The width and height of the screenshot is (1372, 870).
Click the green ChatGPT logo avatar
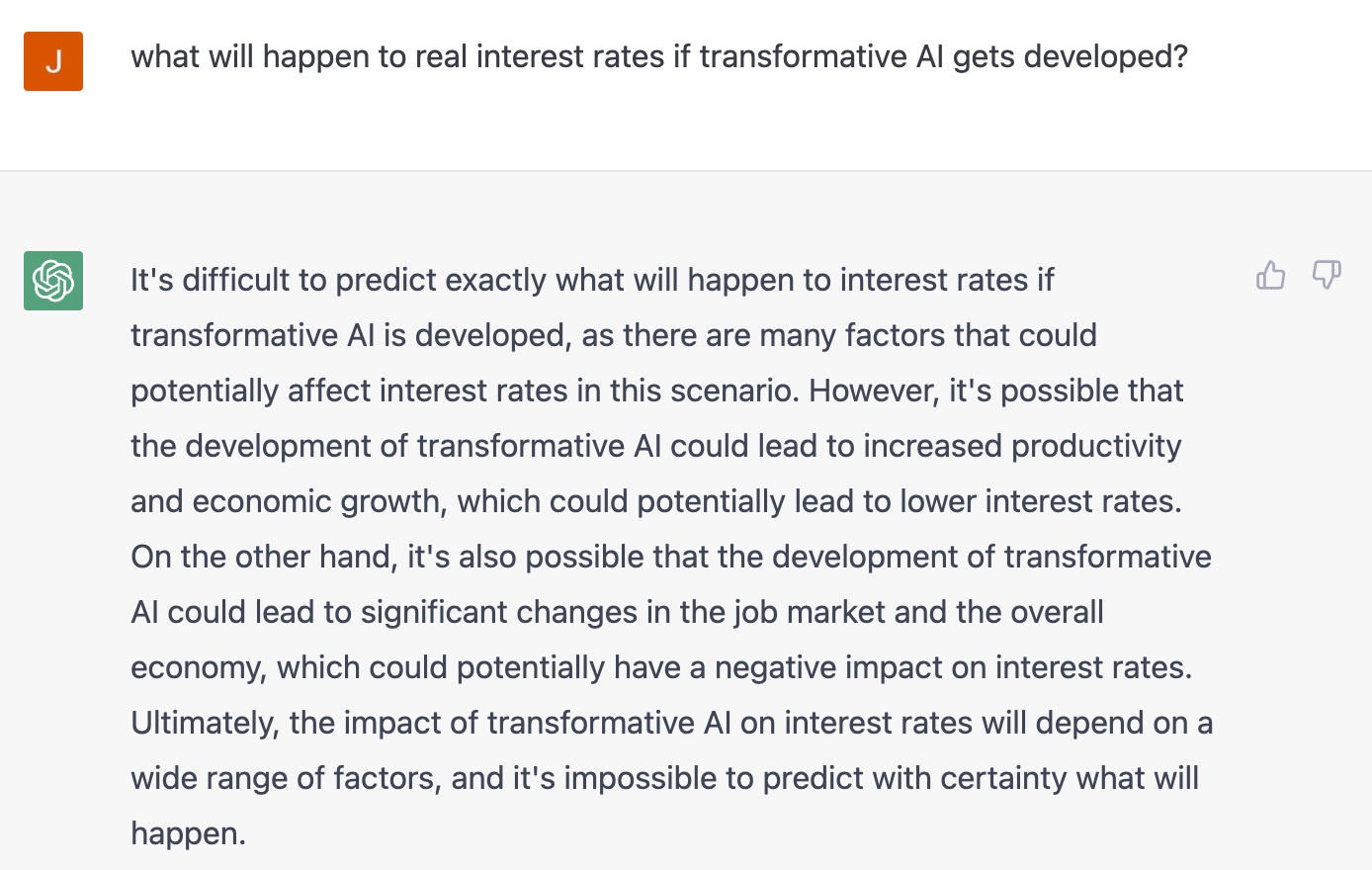click(53, 281)
